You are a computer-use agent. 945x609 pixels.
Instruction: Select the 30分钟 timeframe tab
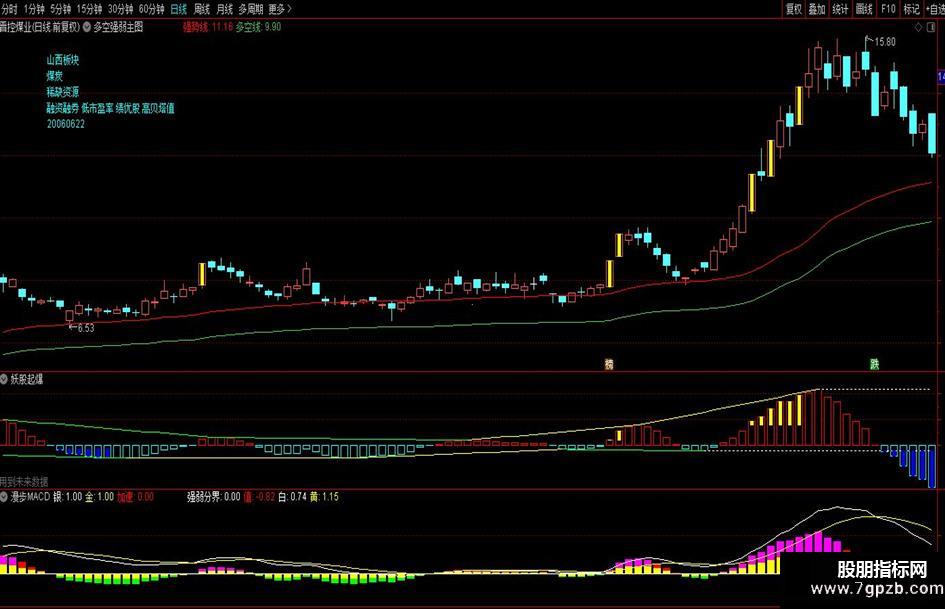pyautogui.click(x=121, y=9)
